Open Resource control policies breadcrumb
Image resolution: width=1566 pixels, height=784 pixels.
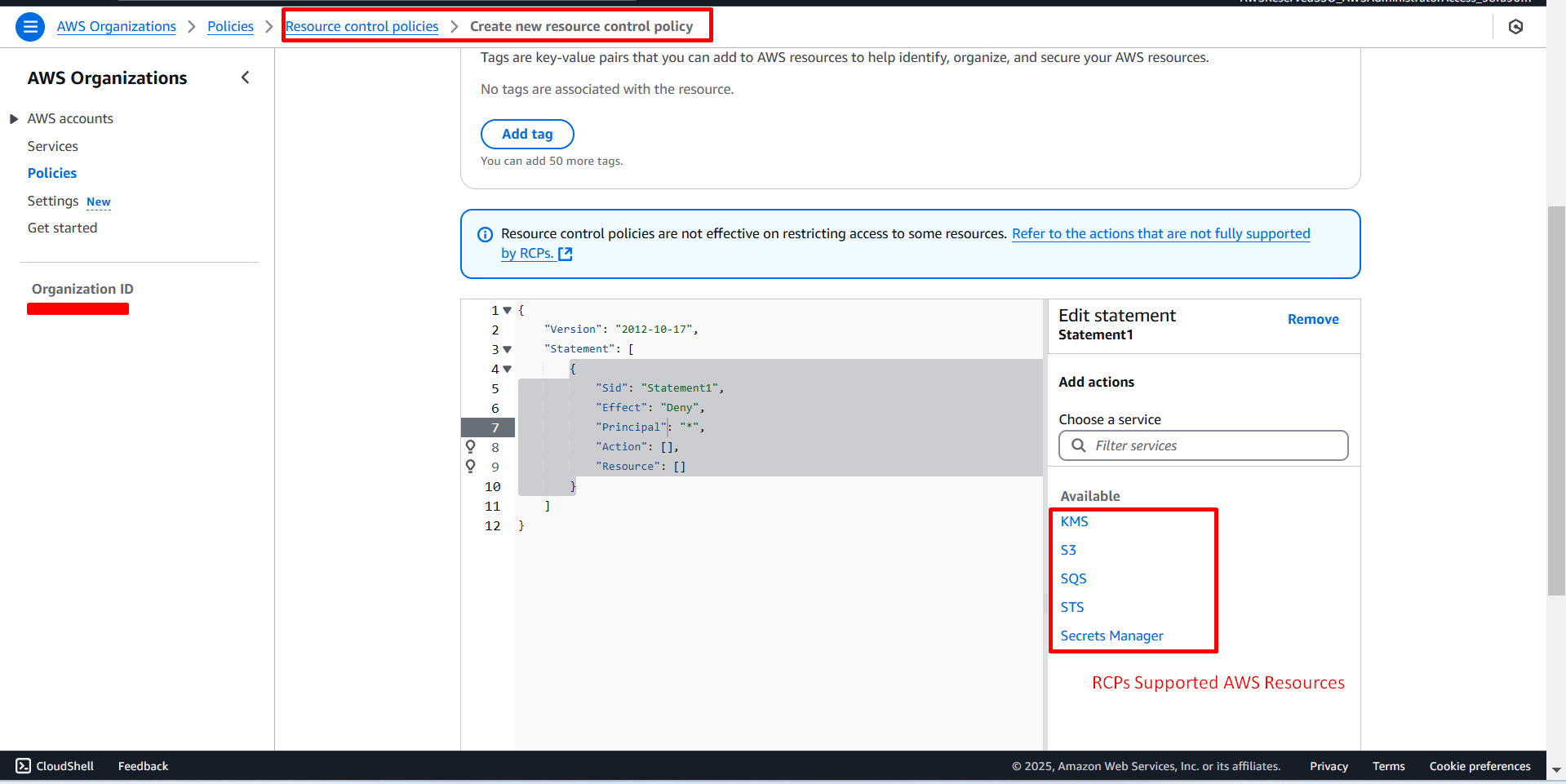tap(362, 26)
